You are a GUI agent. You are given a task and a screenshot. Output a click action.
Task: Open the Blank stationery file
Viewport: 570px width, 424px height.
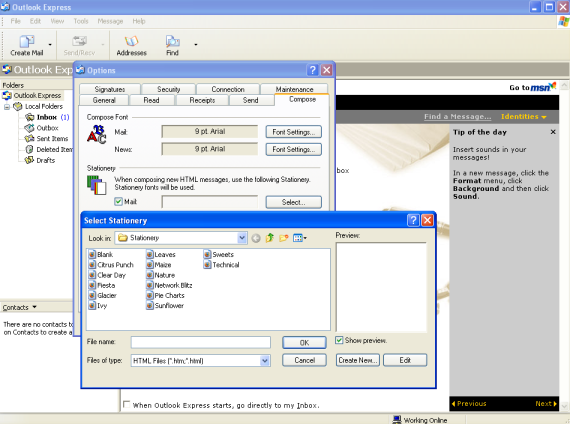pos(101,255)
